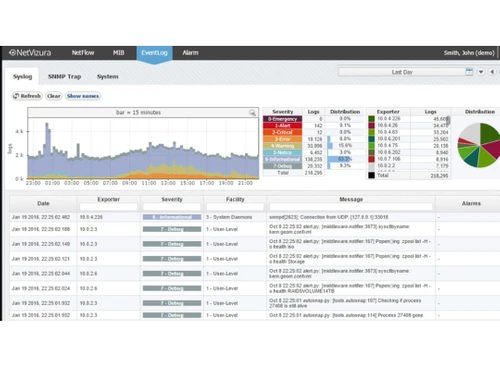Screen dimensions: 500x375
Task: Select the 3-Error severity label
Action: [x=283, y=139]
